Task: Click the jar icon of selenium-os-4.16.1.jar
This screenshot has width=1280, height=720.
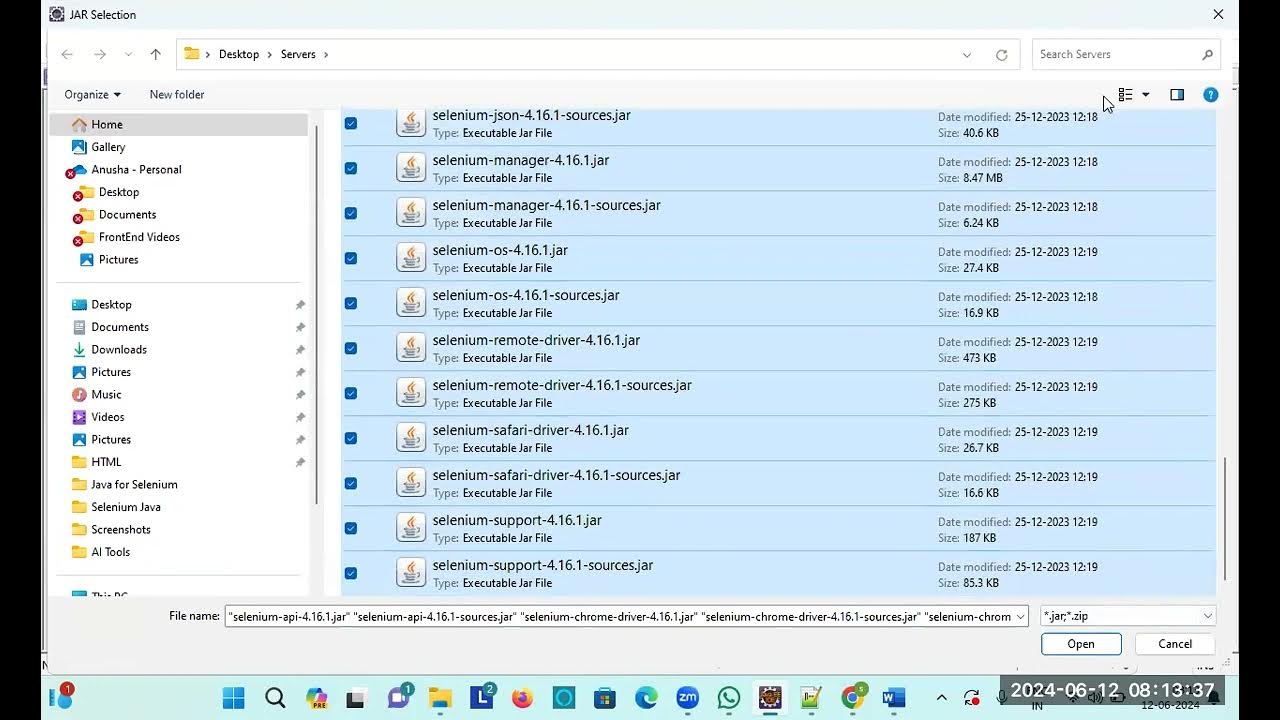Action: coord(411,257)
